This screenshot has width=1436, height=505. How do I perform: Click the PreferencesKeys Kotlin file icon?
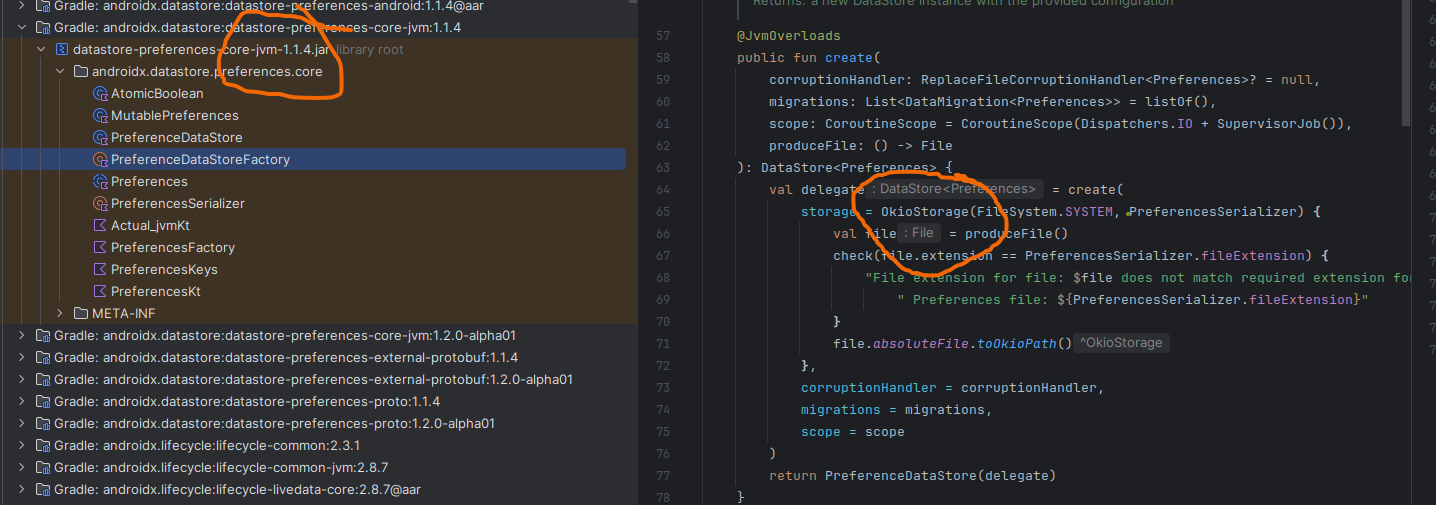point(100,270)
